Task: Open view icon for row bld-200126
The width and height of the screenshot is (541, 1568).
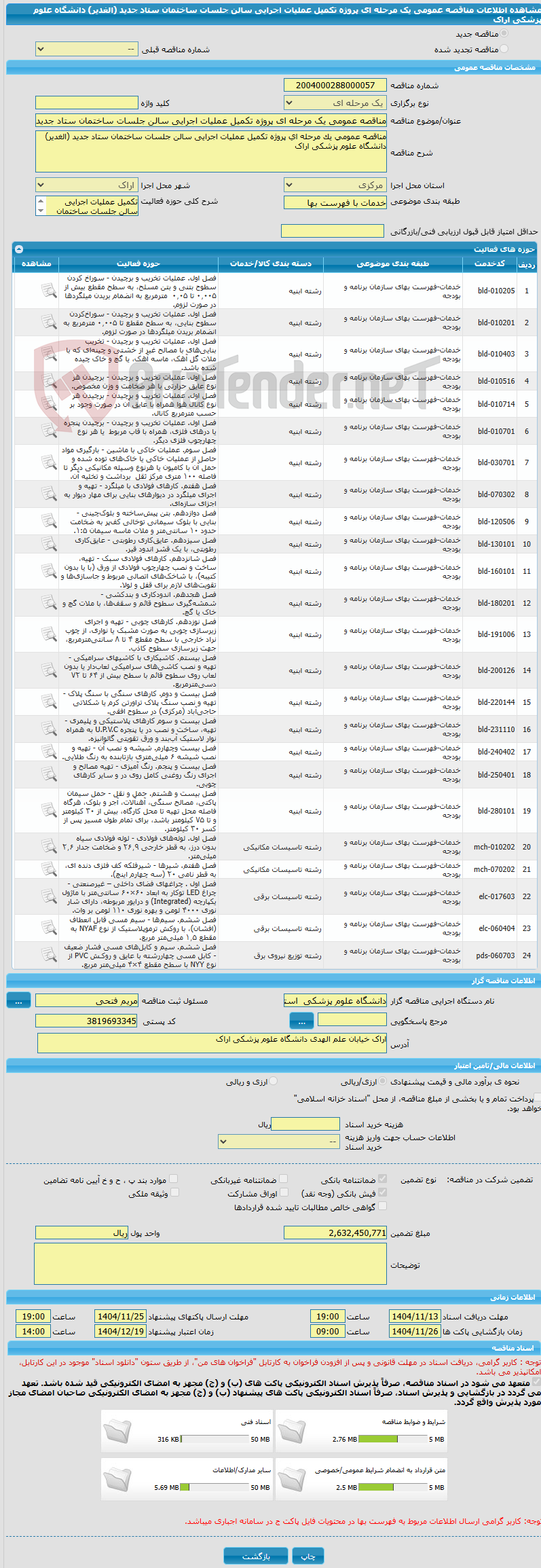Action: pos(49,670)
